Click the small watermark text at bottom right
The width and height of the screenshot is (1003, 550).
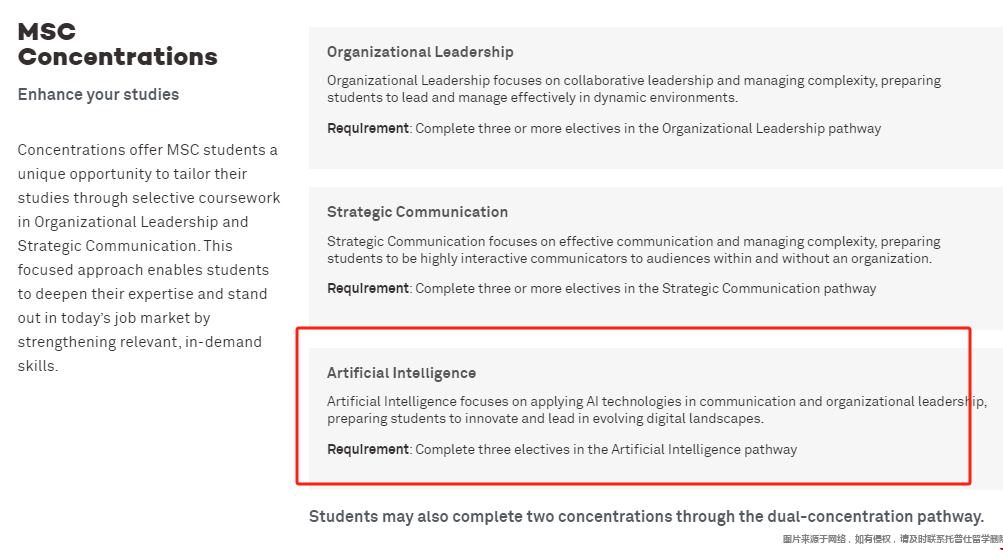tap(892, 539)
